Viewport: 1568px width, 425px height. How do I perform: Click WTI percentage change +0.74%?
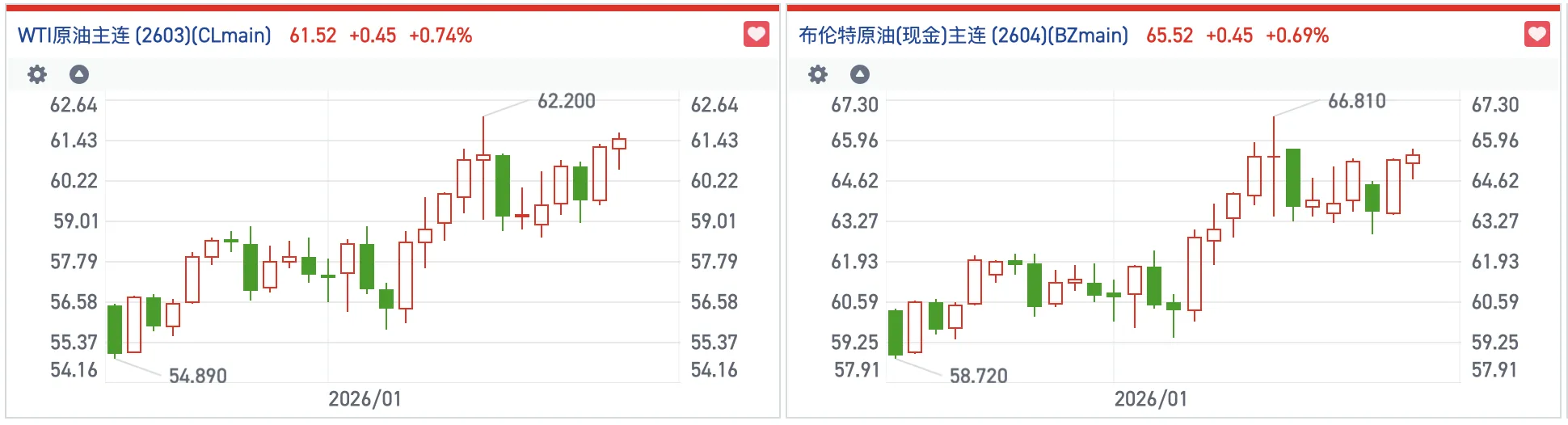pos(440,36)
